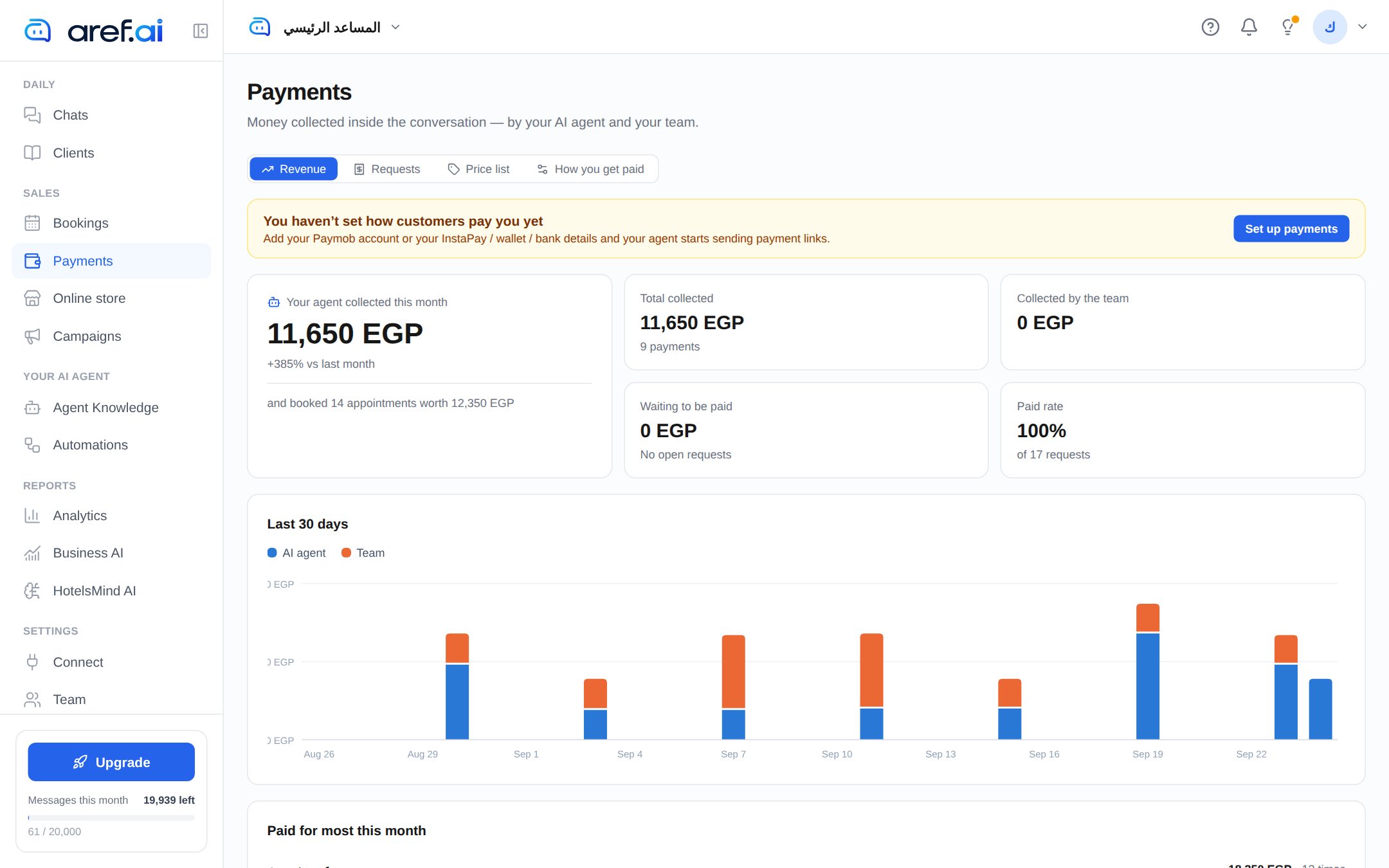The height and width of the screenshot is (868, 1389).
Task: Open HotelsMind AI
Action: point(111,591)
